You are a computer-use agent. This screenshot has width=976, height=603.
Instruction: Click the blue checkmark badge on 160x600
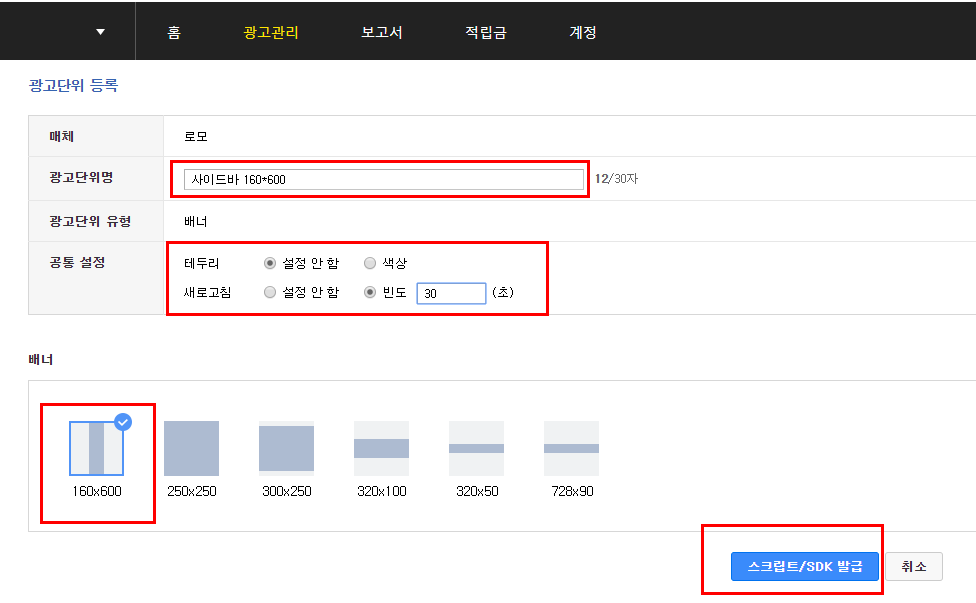[x=123, y=422]
